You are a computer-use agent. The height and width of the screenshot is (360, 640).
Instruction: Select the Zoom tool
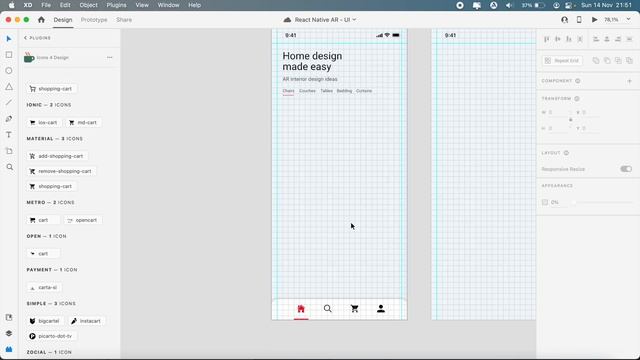[x=9, y=167]
